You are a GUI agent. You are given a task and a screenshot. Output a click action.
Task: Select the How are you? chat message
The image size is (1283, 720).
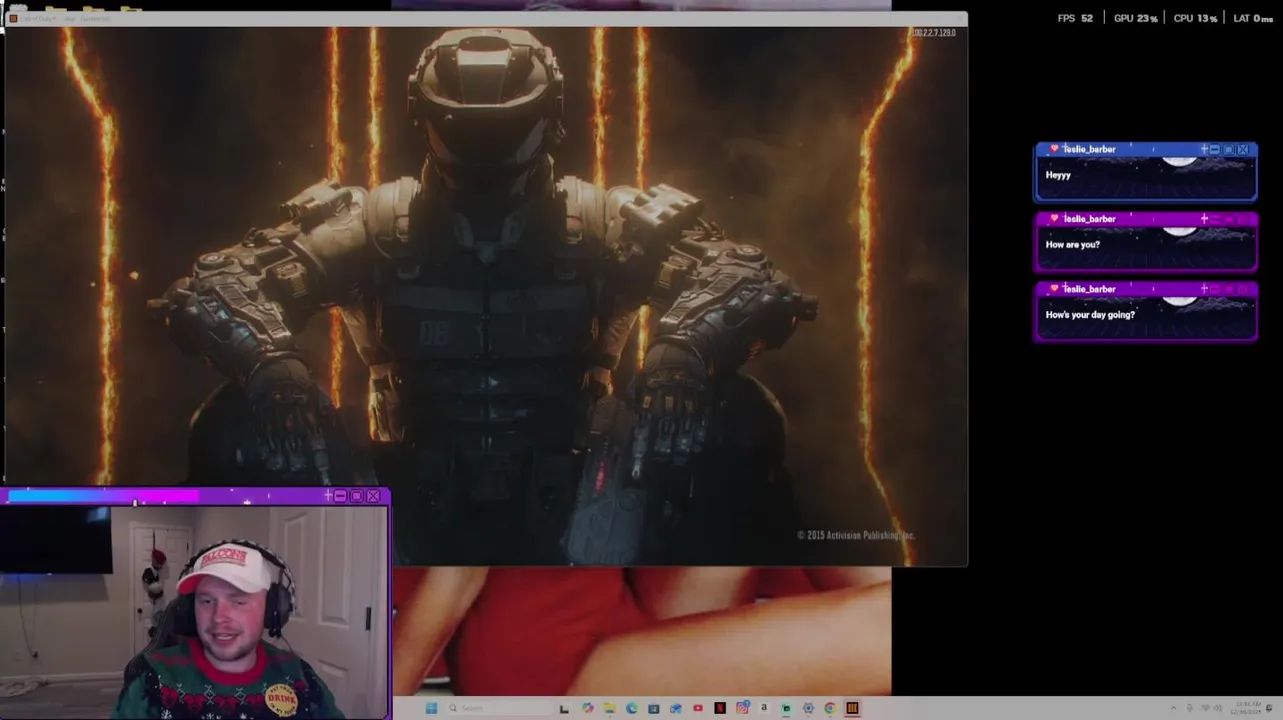click(x=1072, y=244)
